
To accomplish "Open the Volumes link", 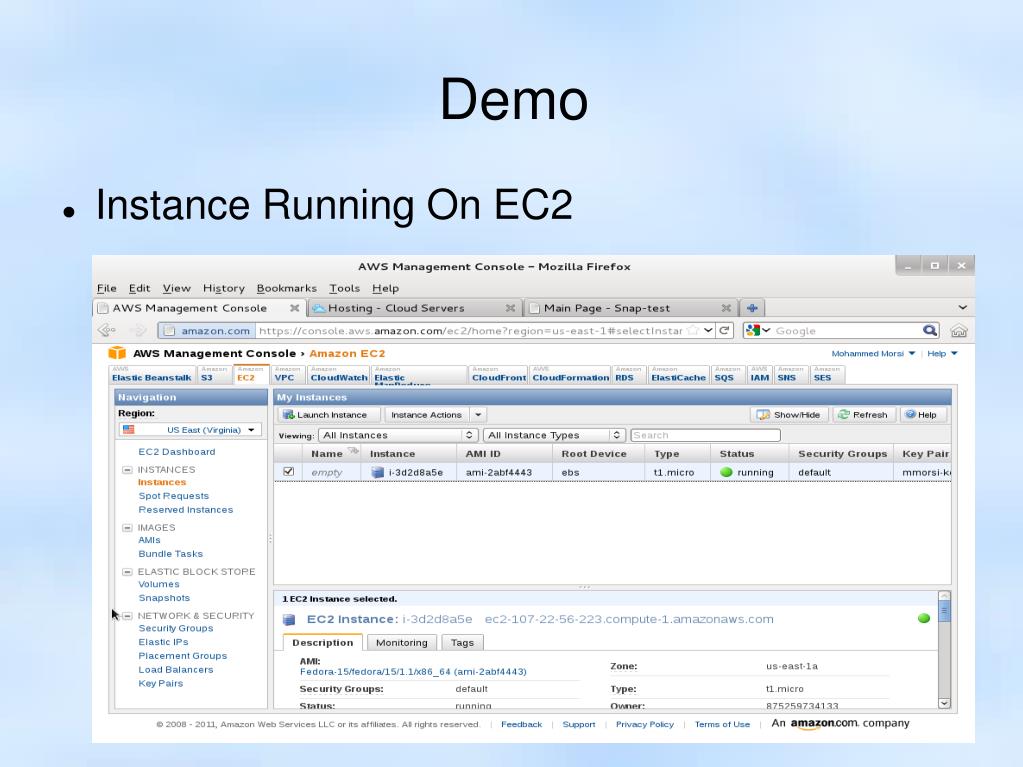I will tap(159, 584).
